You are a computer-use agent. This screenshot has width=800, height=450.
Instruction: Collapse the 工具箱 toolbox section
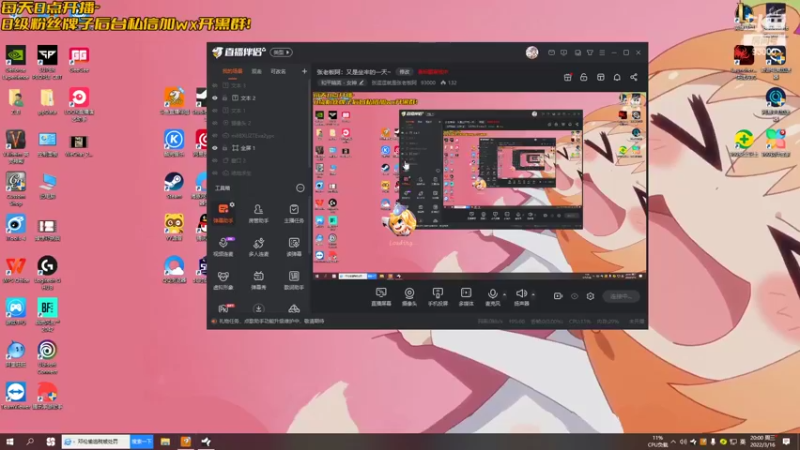[300, 188]
